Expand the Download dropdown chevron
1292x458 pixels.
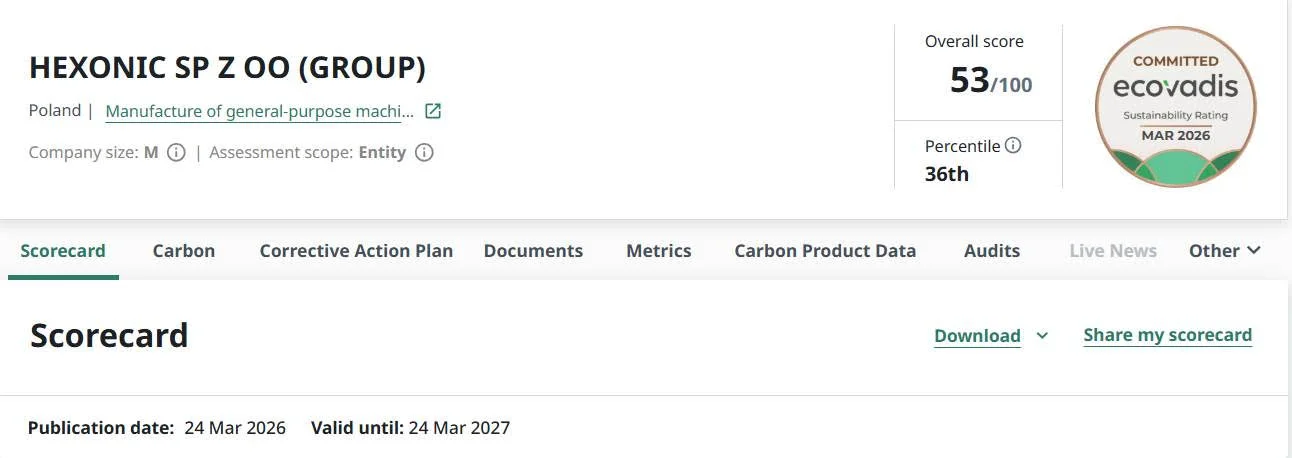(1042, 336)
